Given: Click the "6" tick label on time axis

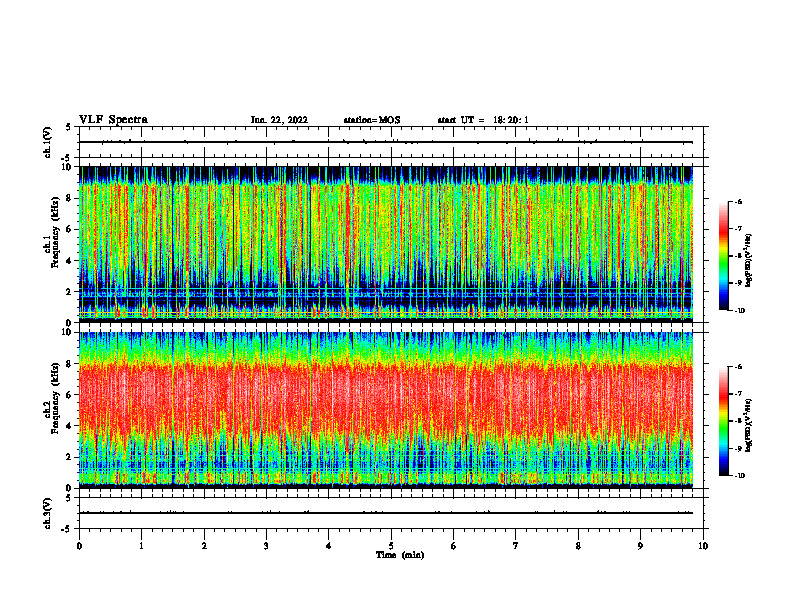Looking at the screenshot, I should pos(454,546).
